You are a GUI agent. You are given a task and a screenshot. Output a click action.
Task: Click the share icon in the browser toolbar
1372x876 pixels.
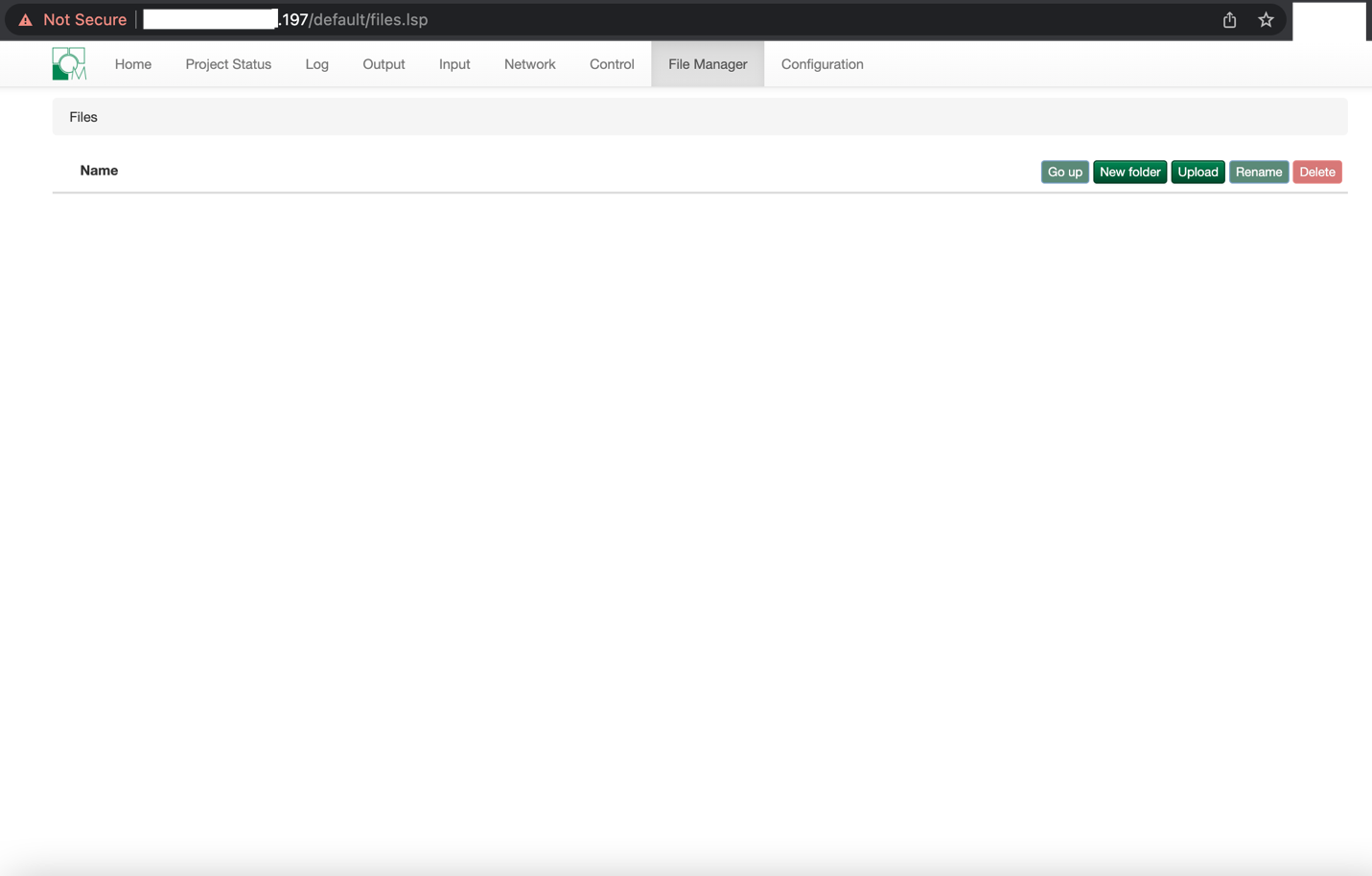tap(1229, 19)
